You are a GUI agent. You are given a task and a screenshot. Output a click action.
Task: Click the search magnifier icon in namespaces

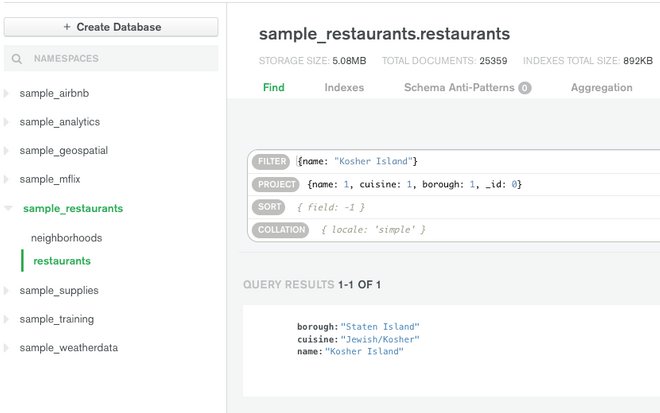point(17,60)
